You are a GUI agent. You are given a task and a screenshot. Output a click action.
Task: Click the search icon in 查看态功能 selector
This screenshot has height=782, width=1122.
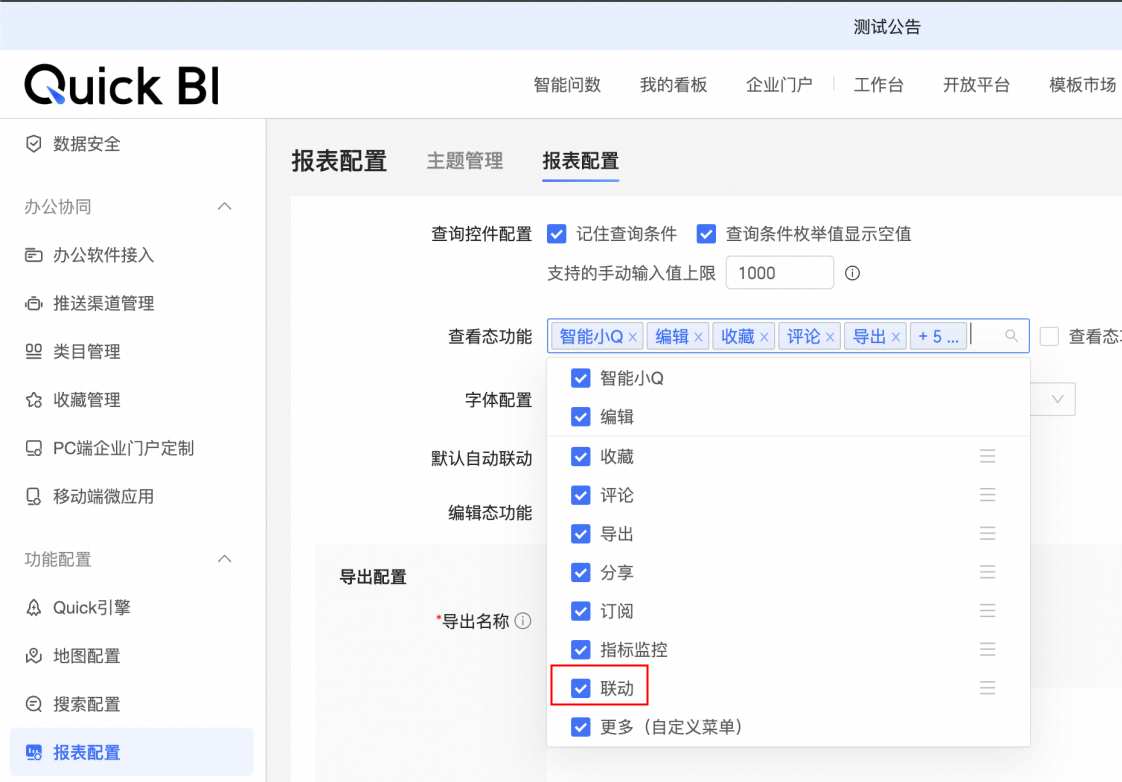[x=1012, y=337]
